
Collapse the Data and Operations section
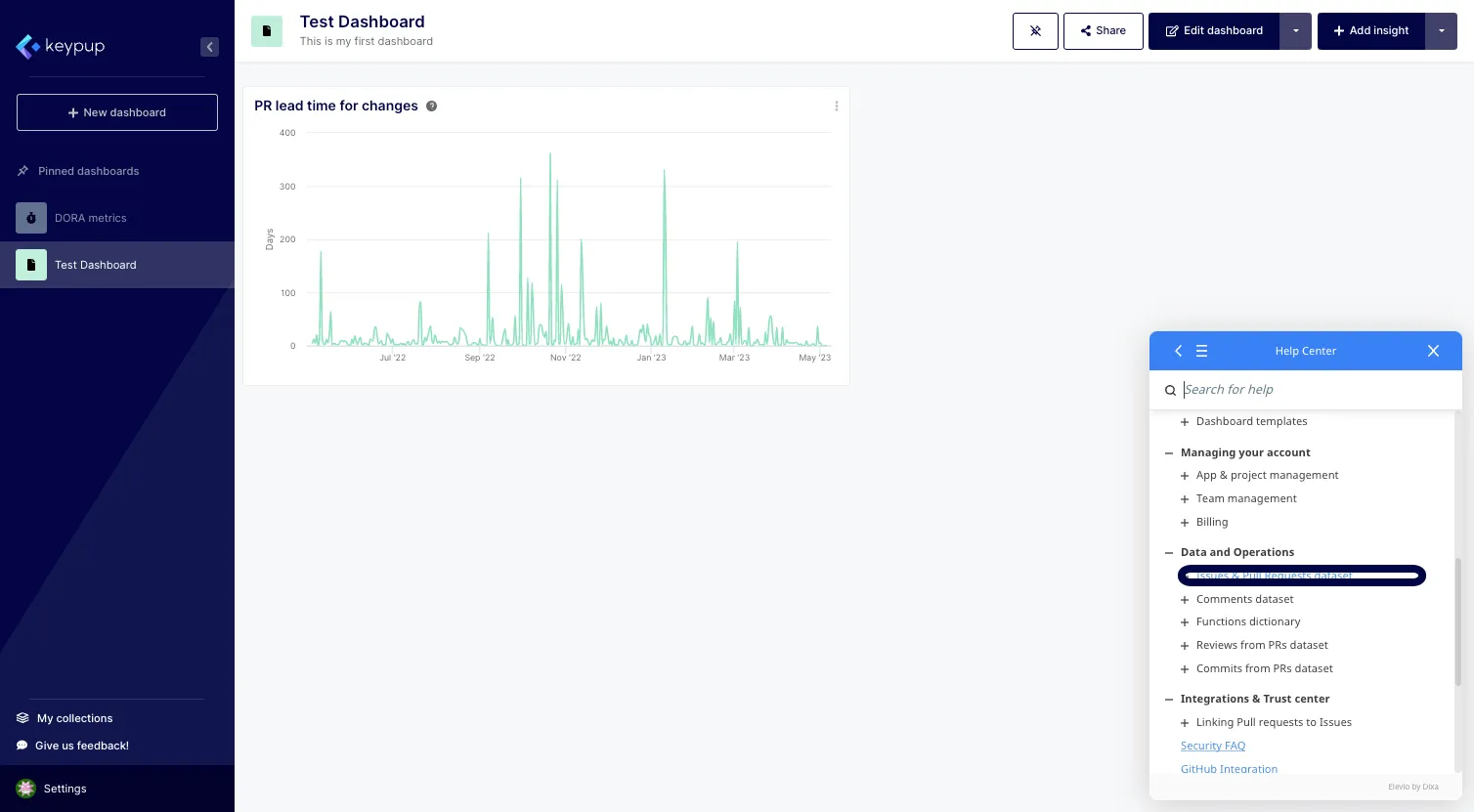click(1169, 552)
